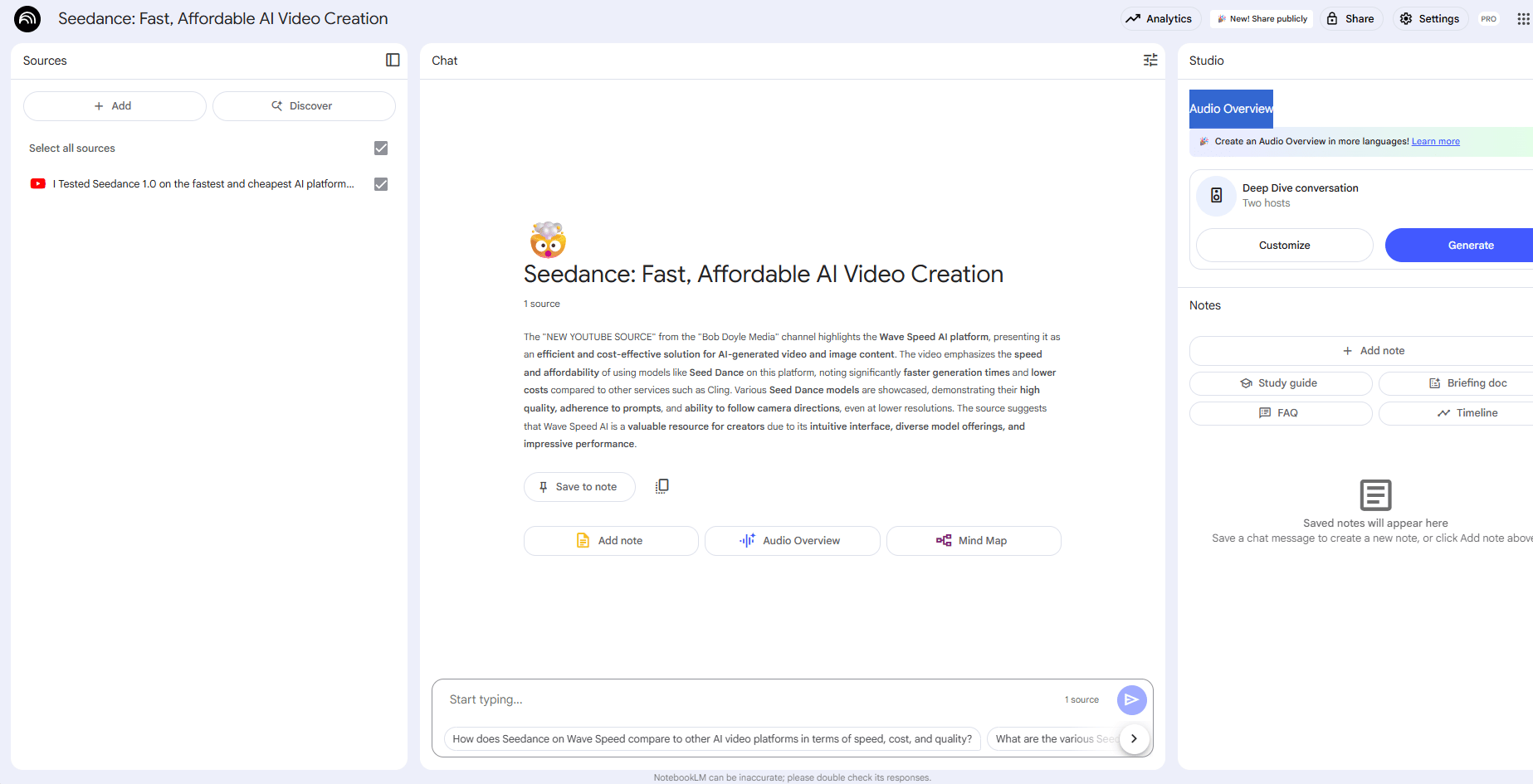Select 'What are the various' suggested question
Image resolution: width=1533 pixels, height=784 pixels.
pos(1052,739)
